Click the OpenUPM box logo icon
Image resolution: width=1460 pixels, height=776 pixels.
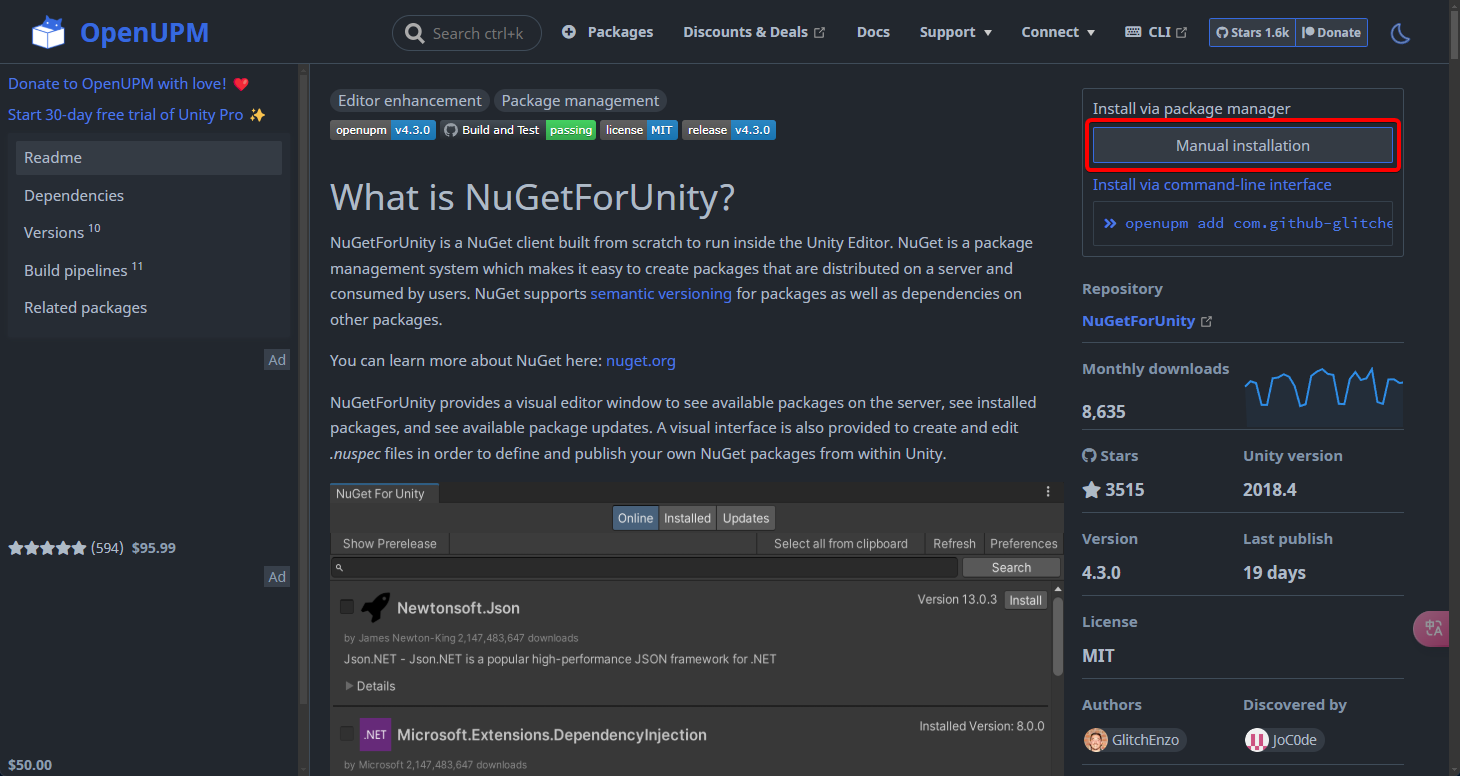click(48, 32)
